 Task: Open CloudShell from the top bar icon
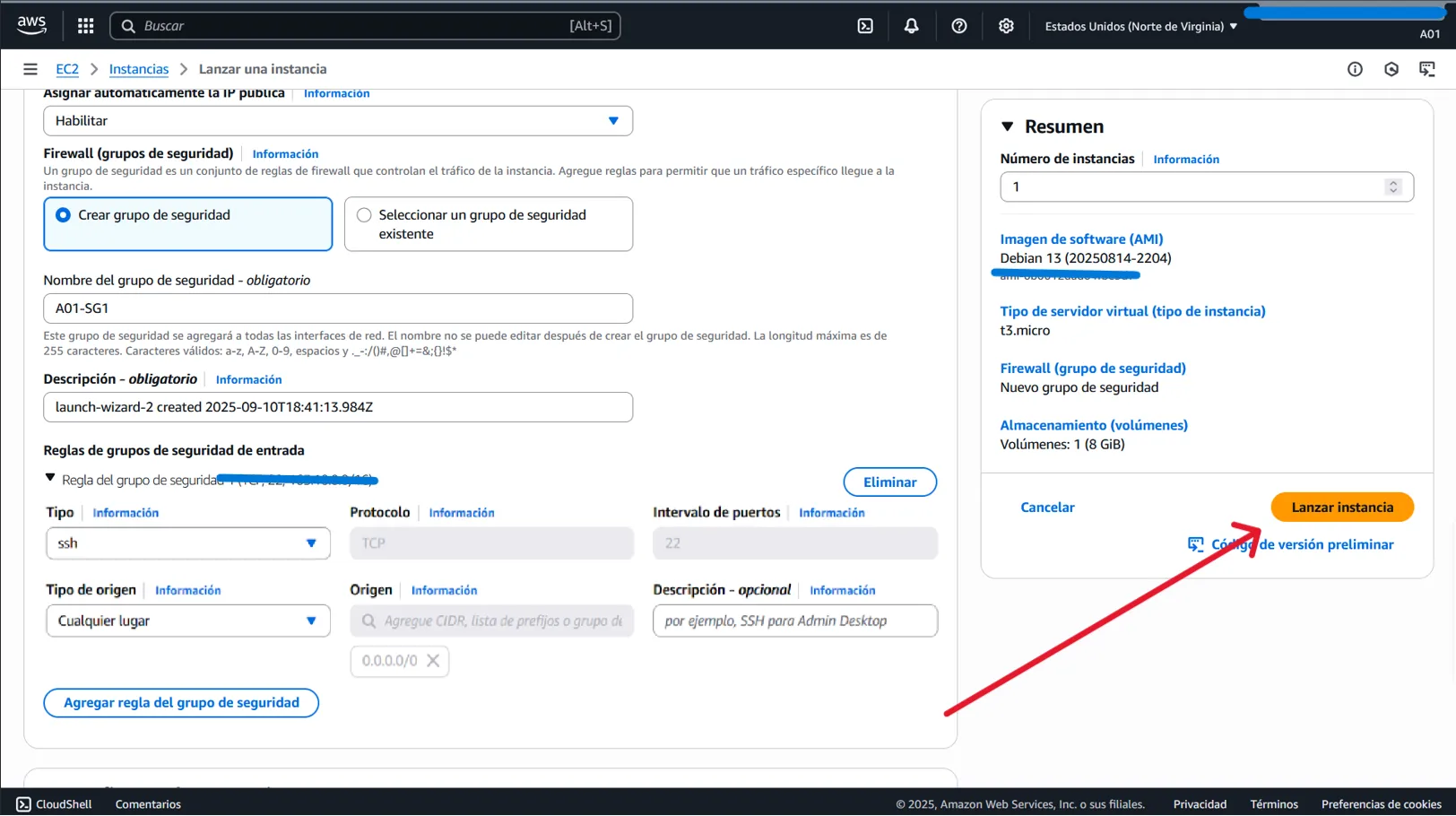[x=865, y=26]
